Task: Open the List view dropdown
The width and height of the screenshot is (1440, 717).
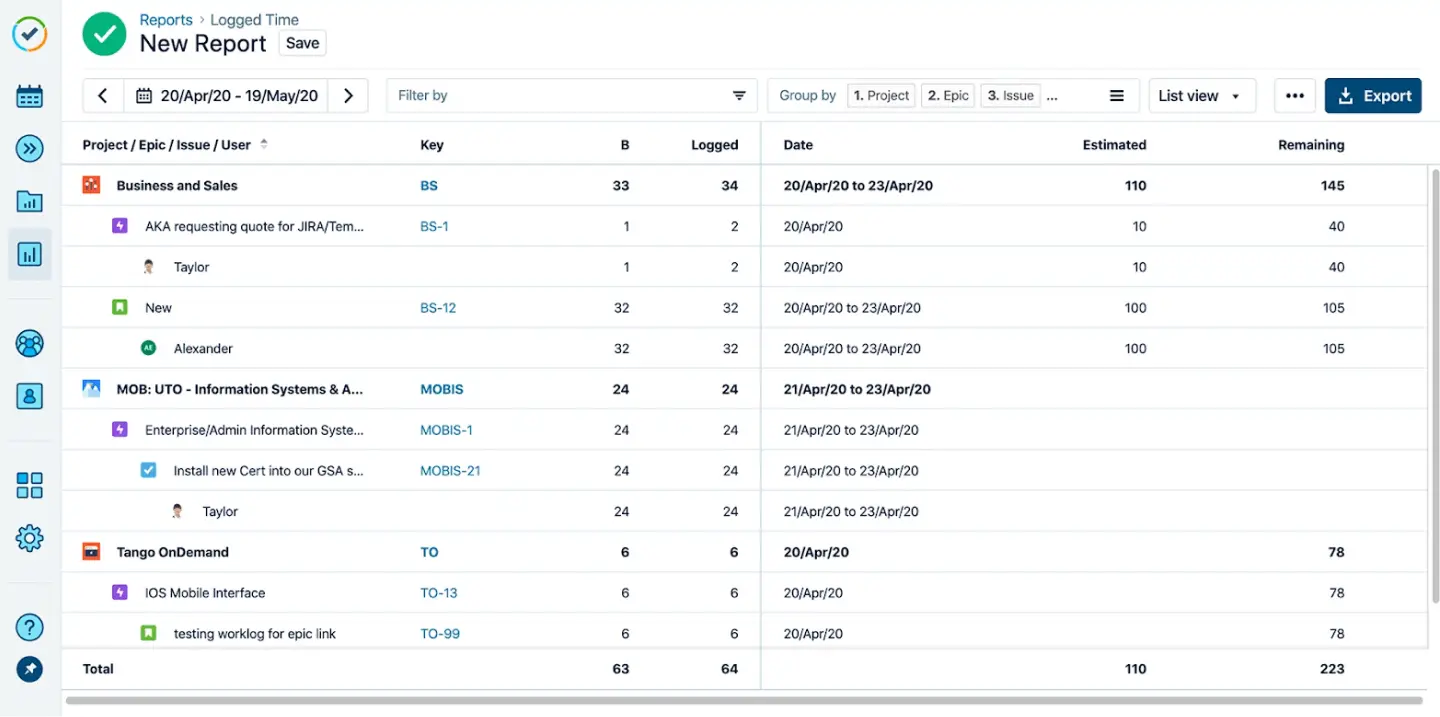Action: coord(1202,95)
